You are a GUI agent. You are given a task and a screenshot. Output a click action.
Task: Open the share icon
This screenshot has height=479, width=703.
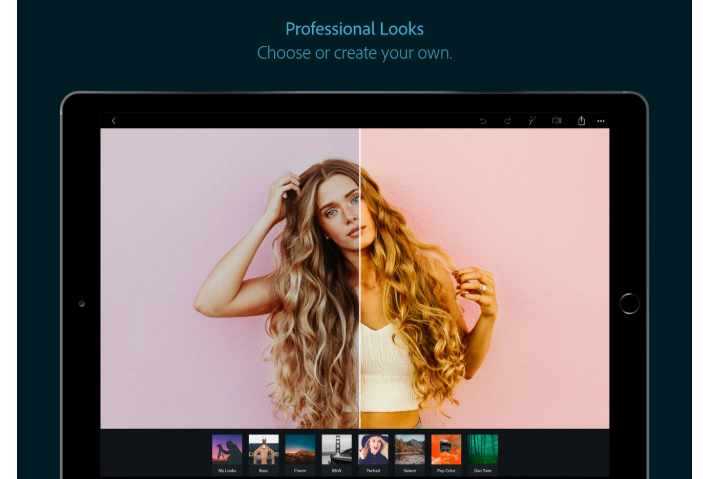pos(581,120)
